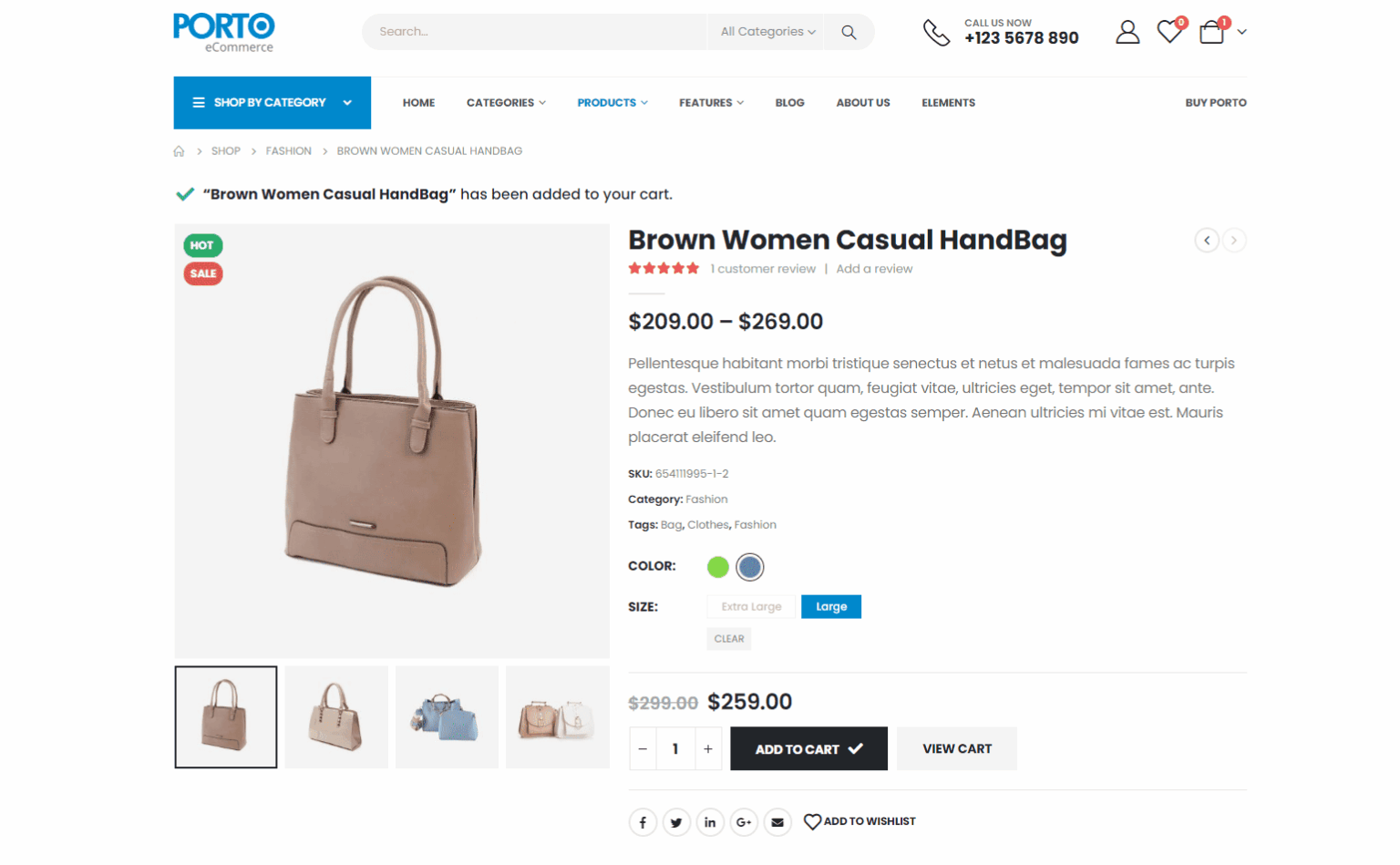Click the blue handbag thumbnail
Screen dimensions: 1400x865
(447, 716)
